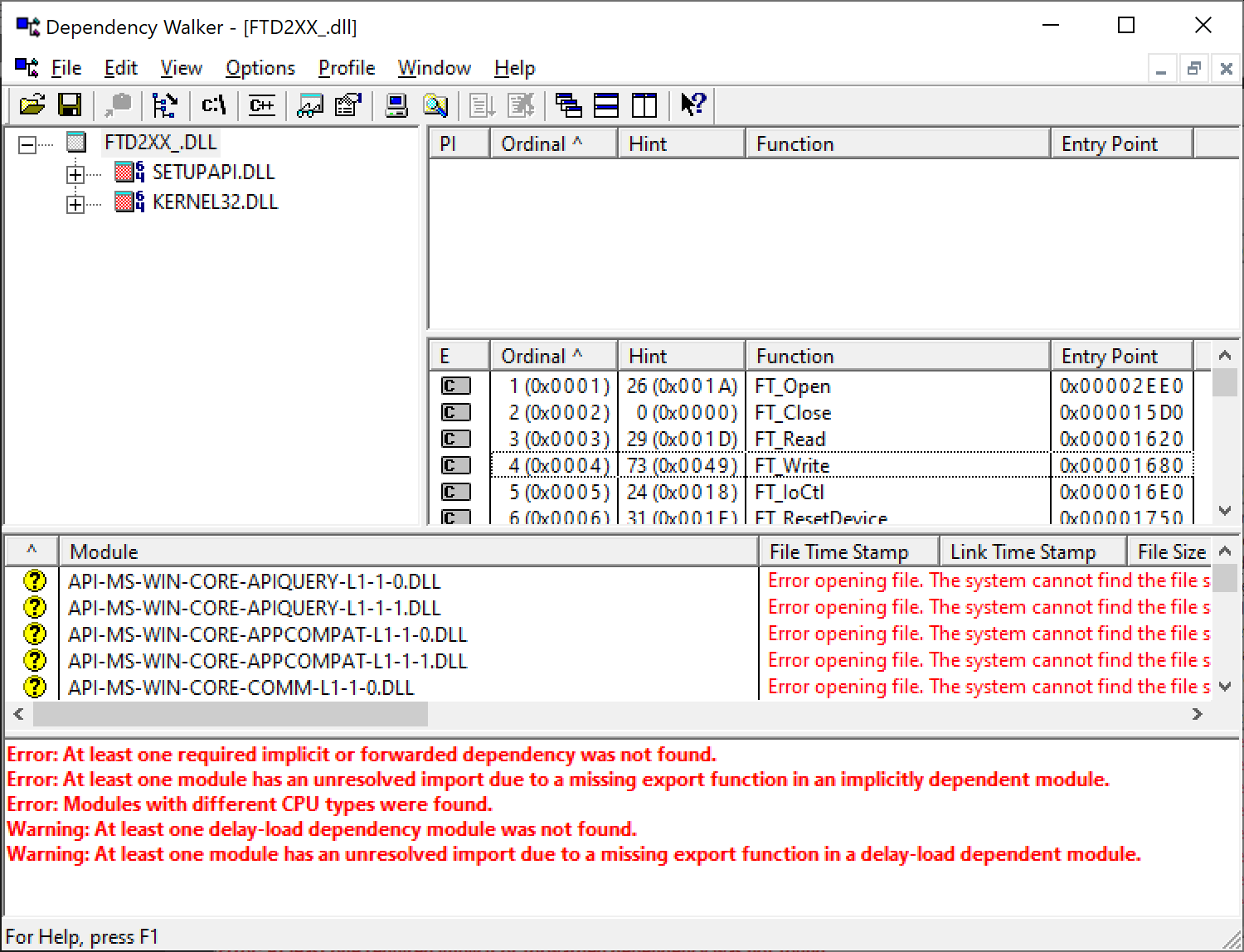Open the View menu
Screen dimensions: 1244x952
(x=181, y=68)
